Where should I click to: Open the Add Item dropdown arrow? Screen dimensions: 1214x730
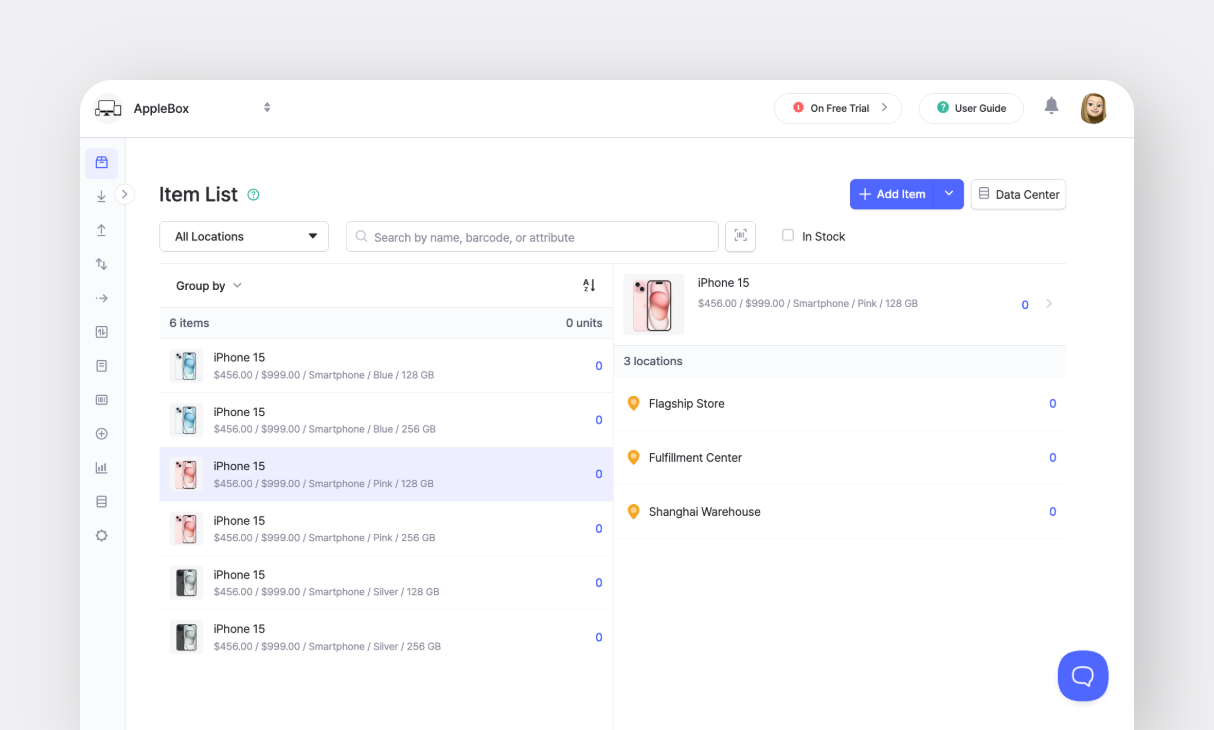[x=949, y=194]
